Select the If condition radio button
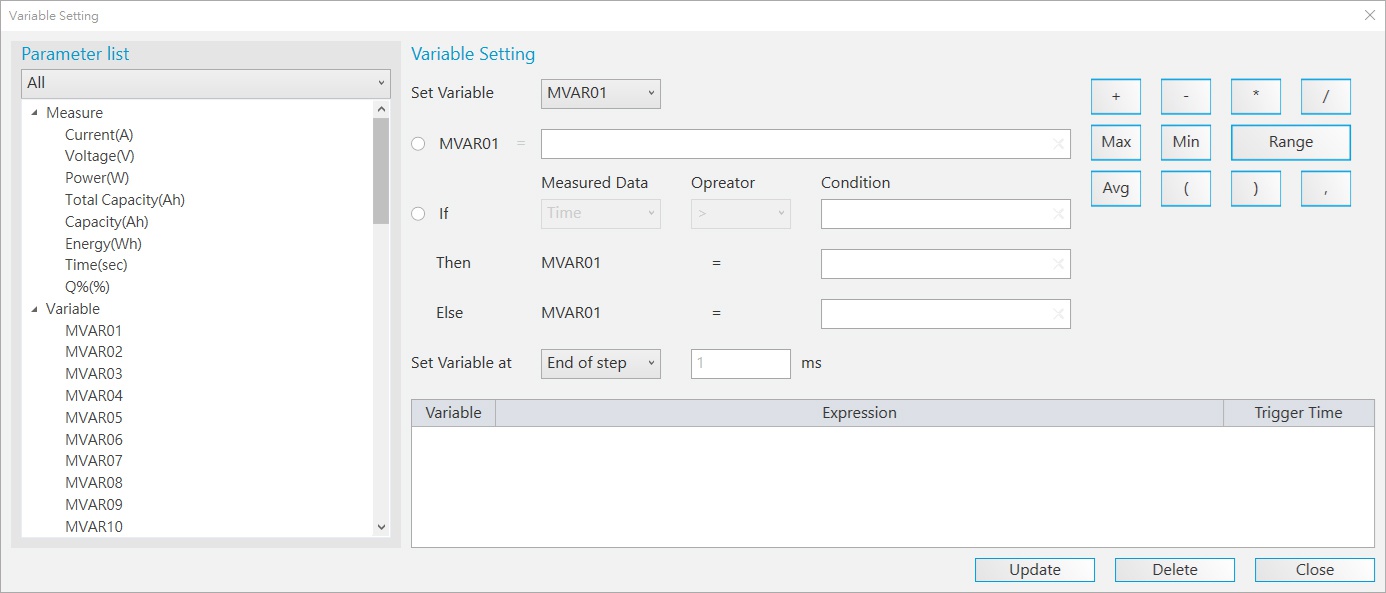The width and height of the screenshot is (1386, 593). (418, 214)
